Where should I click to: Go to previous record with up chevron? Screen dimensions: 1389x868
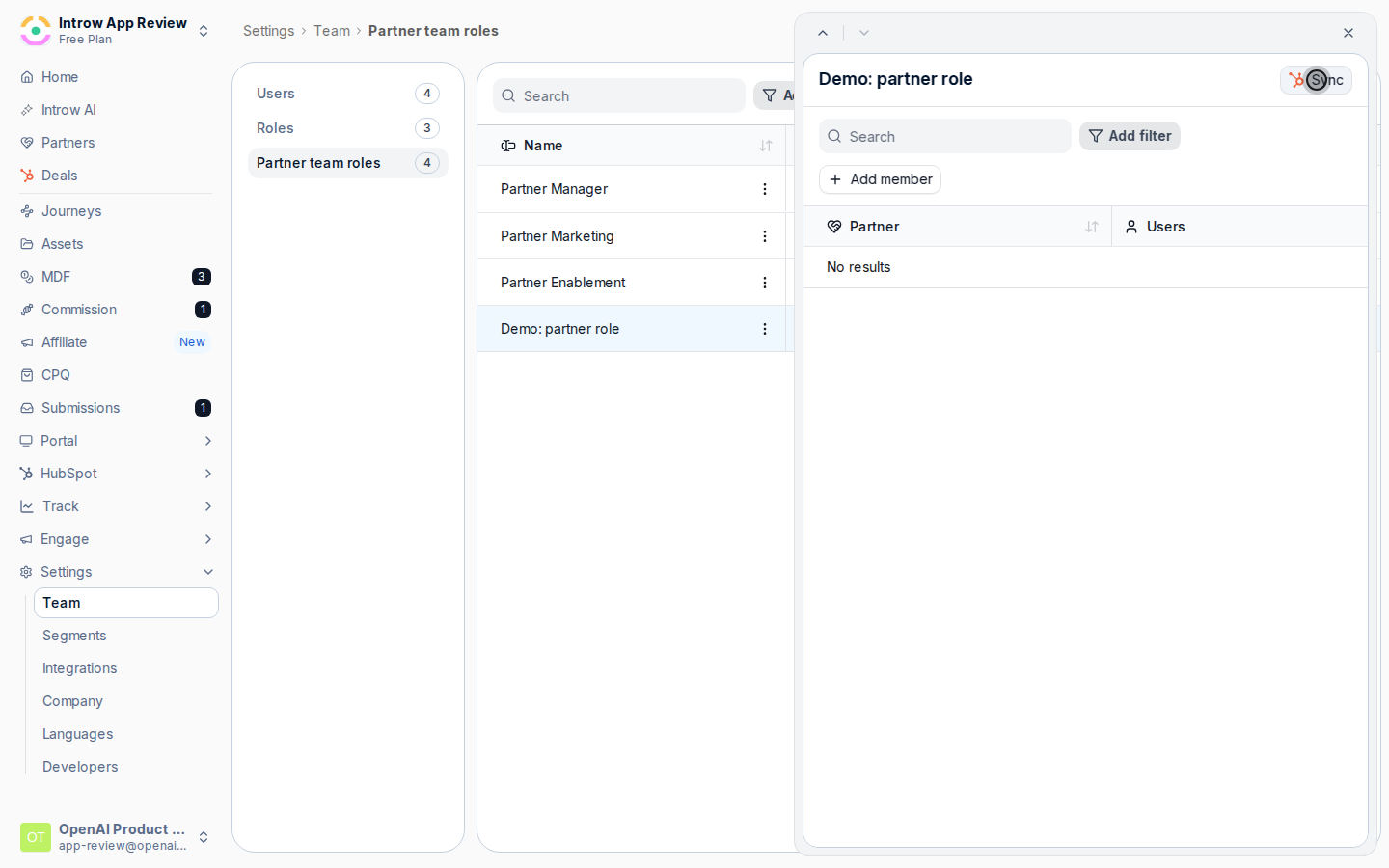point(823,33)
